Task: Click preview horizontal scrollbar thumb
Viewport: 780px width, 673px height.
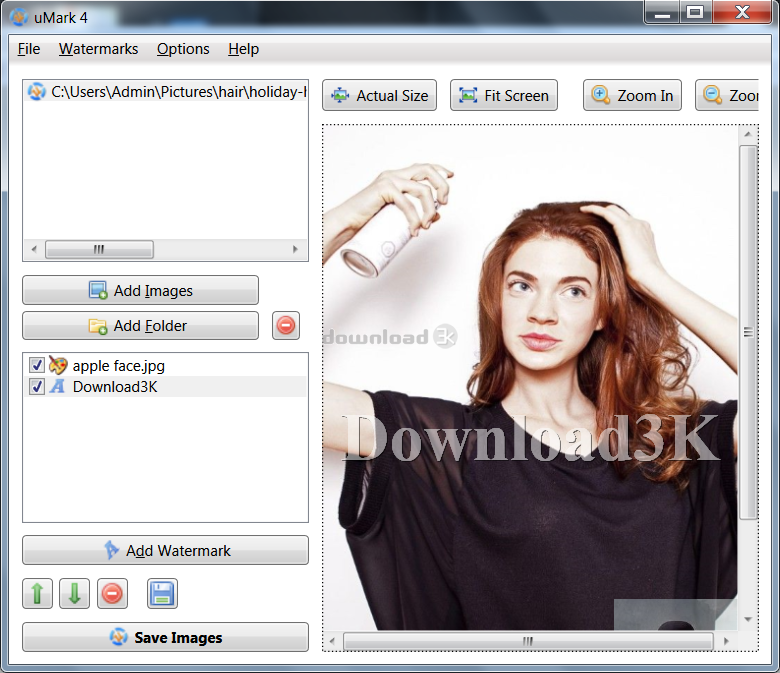Action: pos(528,641)
